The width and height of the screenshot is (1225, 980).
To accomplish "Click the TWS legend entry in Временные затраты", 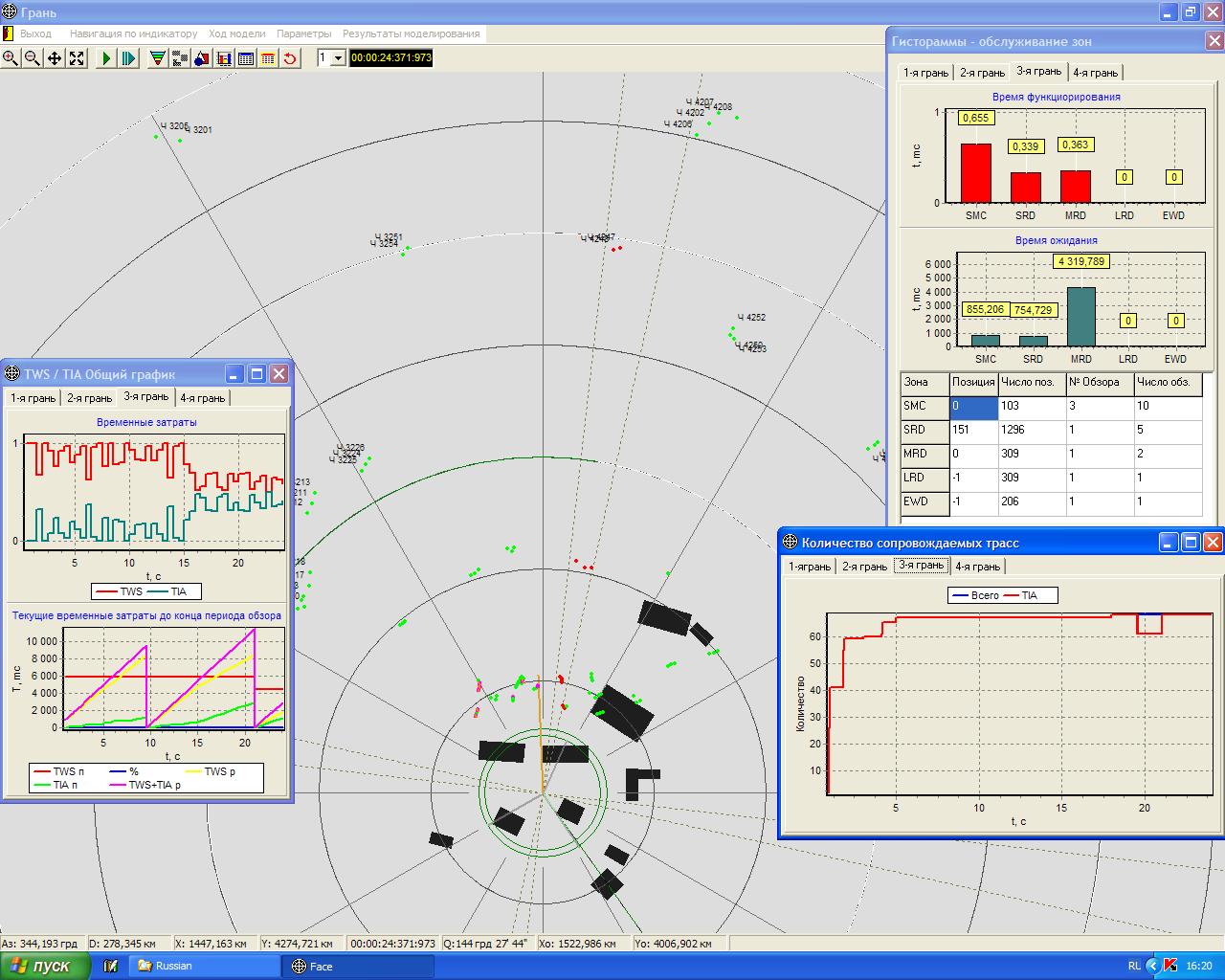I will coord(119,591).
